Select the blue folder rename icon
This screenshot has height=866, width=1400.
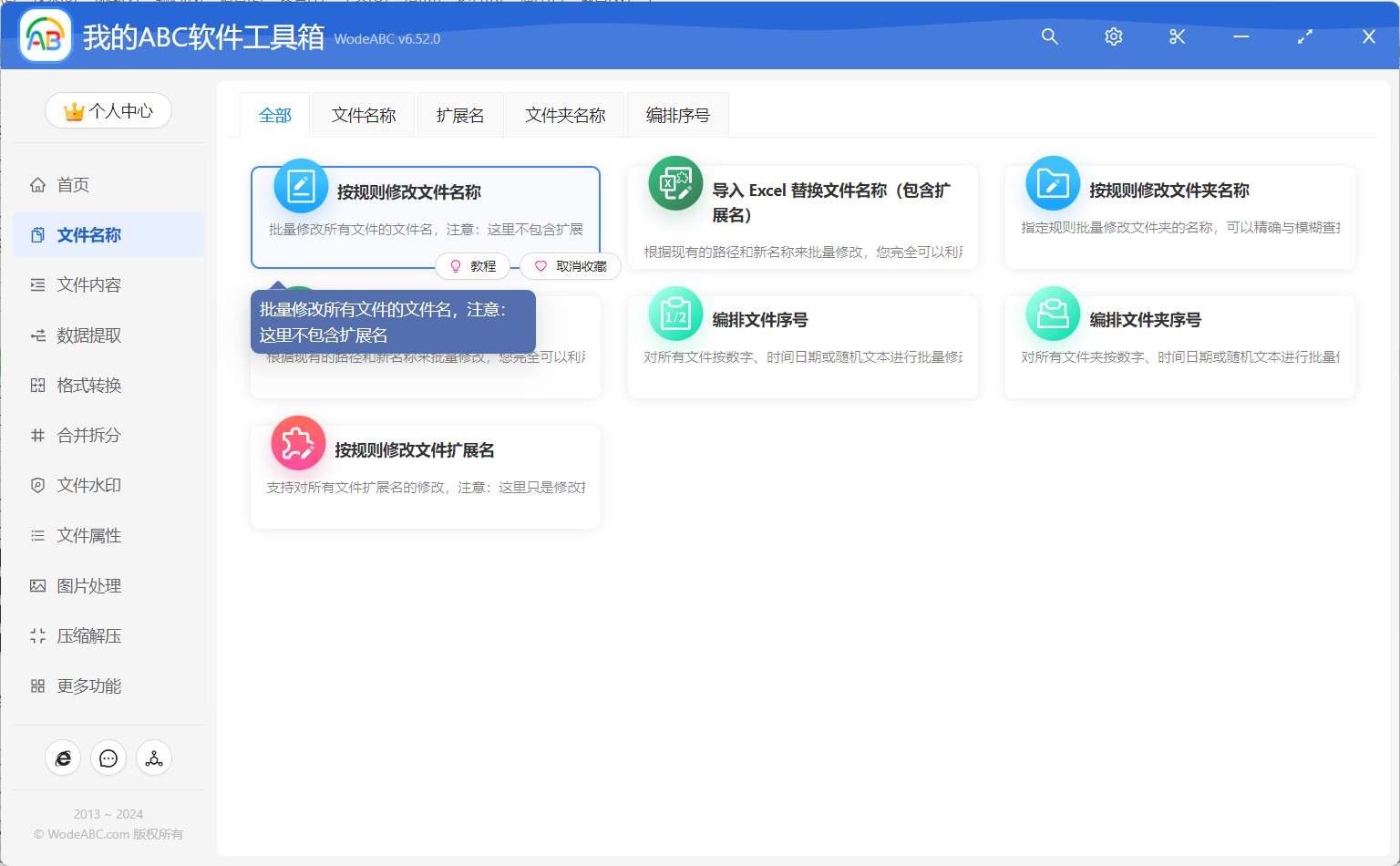pyautogui.click(x=1053, y=183)
